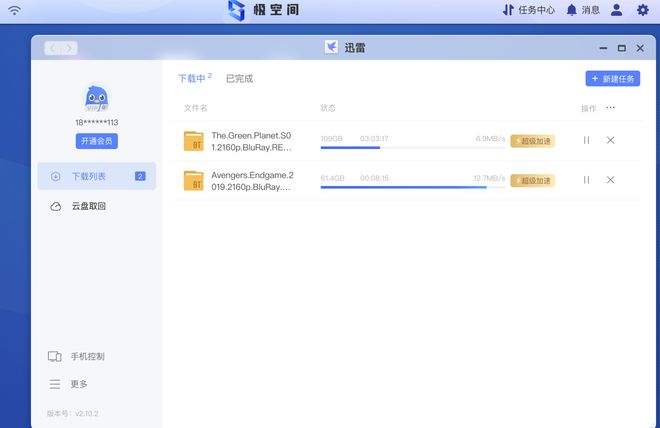This screenshot has height=428, width=660.
Task: Pause The.Green.Planet download
Action: pos(586,141)
